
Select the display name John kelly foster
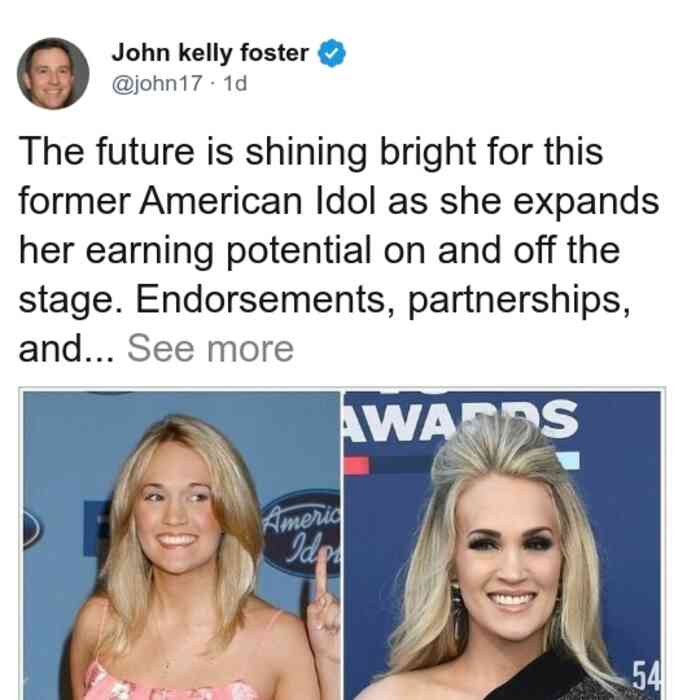pyautogui.click(x=210, y=53)
